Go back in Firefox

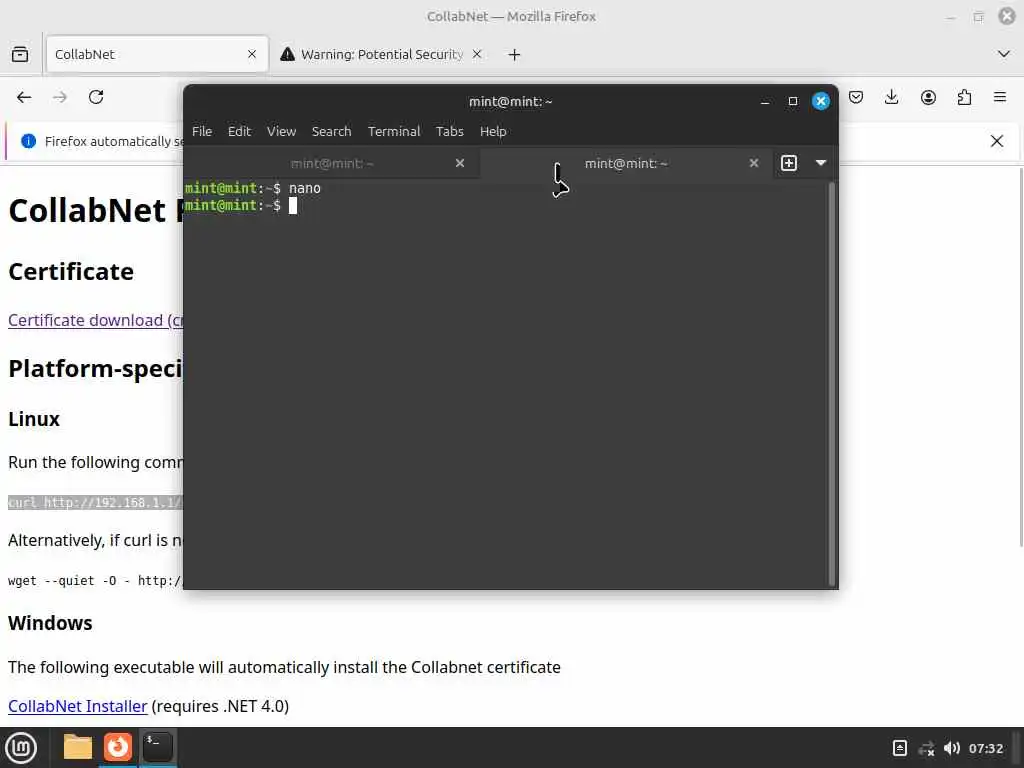tap(24, 97)
